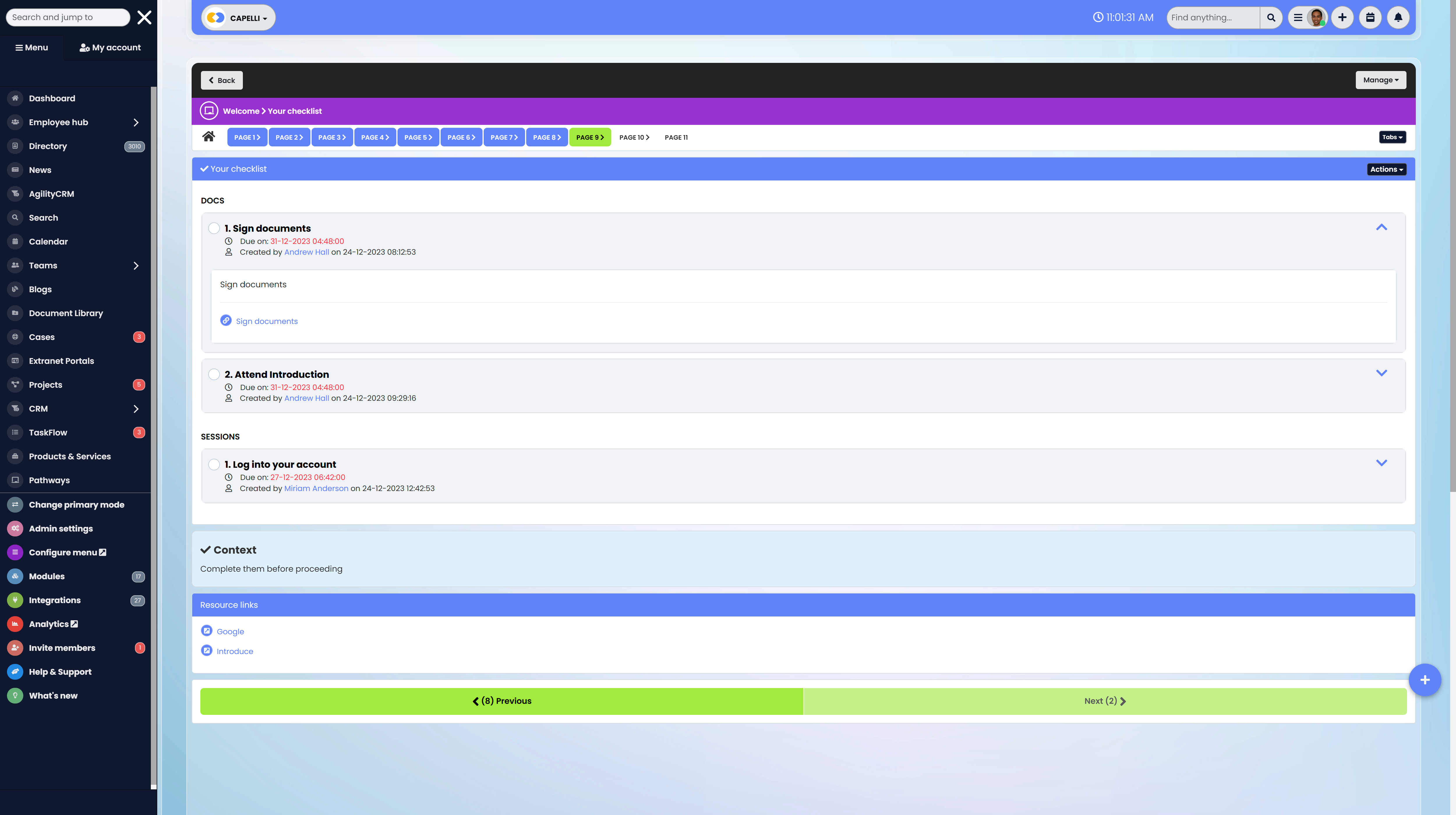
Task: Click the Cases sidebar icon
Action: point(15,337)
